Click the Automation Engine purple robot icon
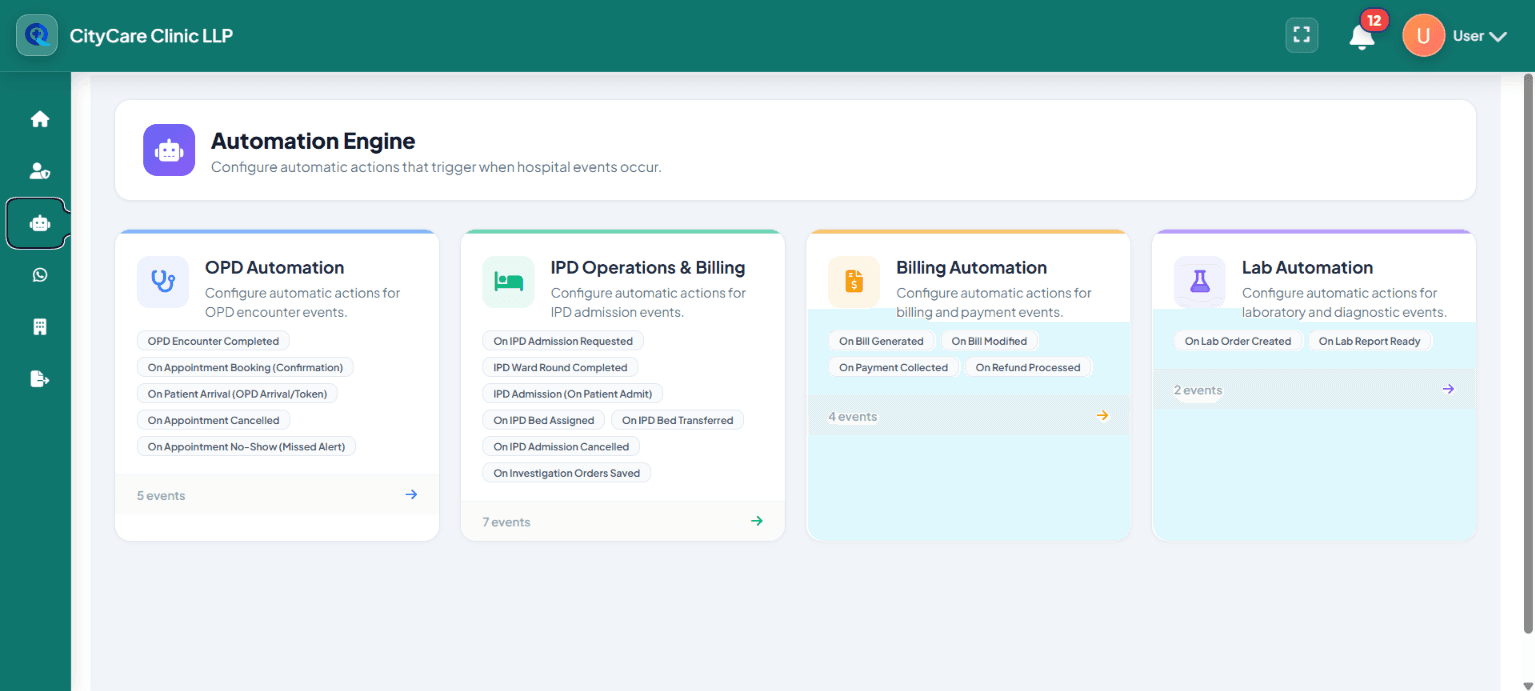The image size is (1535, 691). point(169,150)
